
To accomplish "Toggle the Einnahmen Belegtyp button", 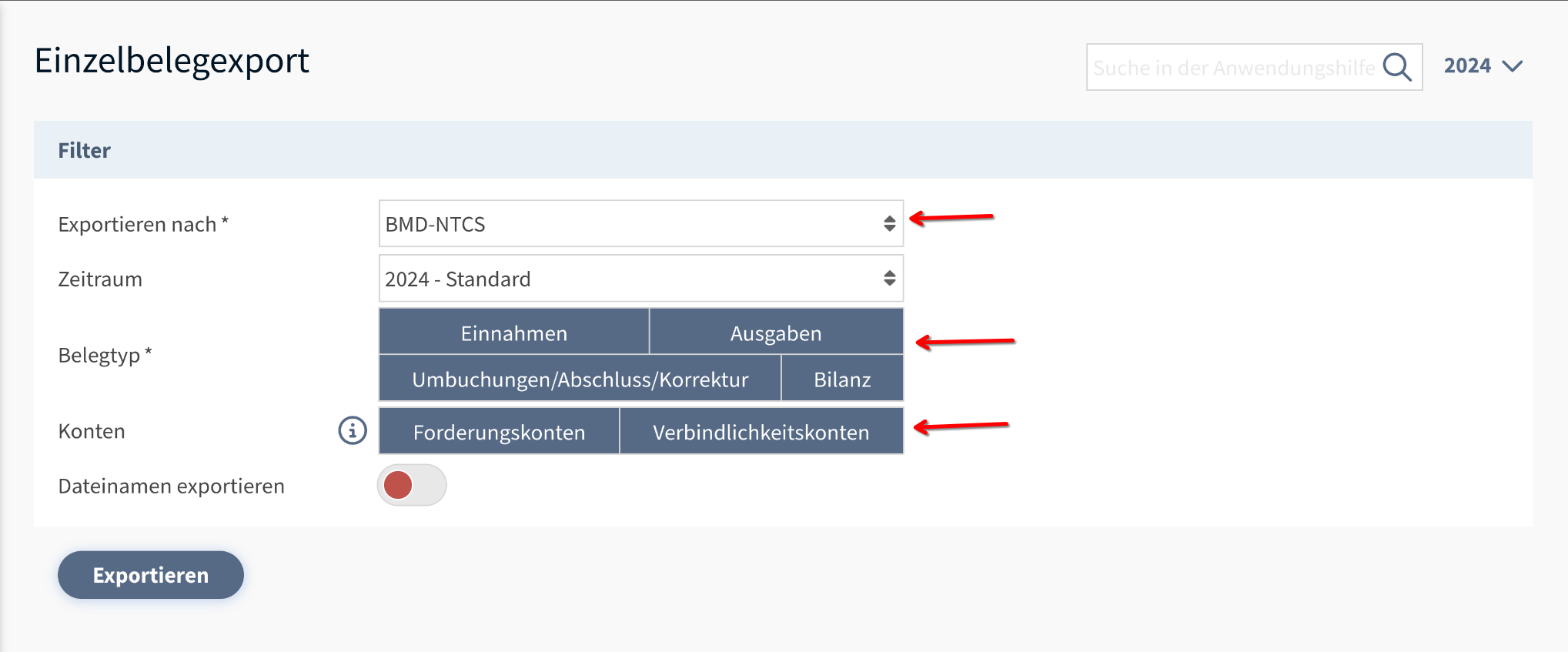I will coord(514,332).
